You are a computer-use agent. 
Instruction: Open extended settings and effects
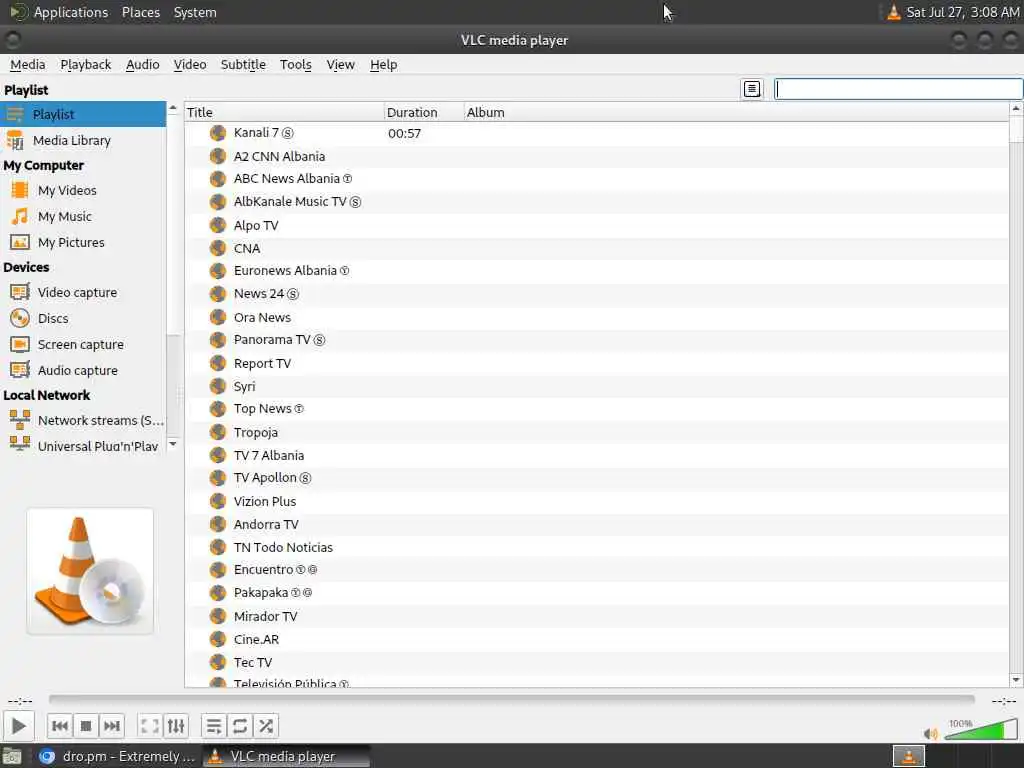pos(176,726)
